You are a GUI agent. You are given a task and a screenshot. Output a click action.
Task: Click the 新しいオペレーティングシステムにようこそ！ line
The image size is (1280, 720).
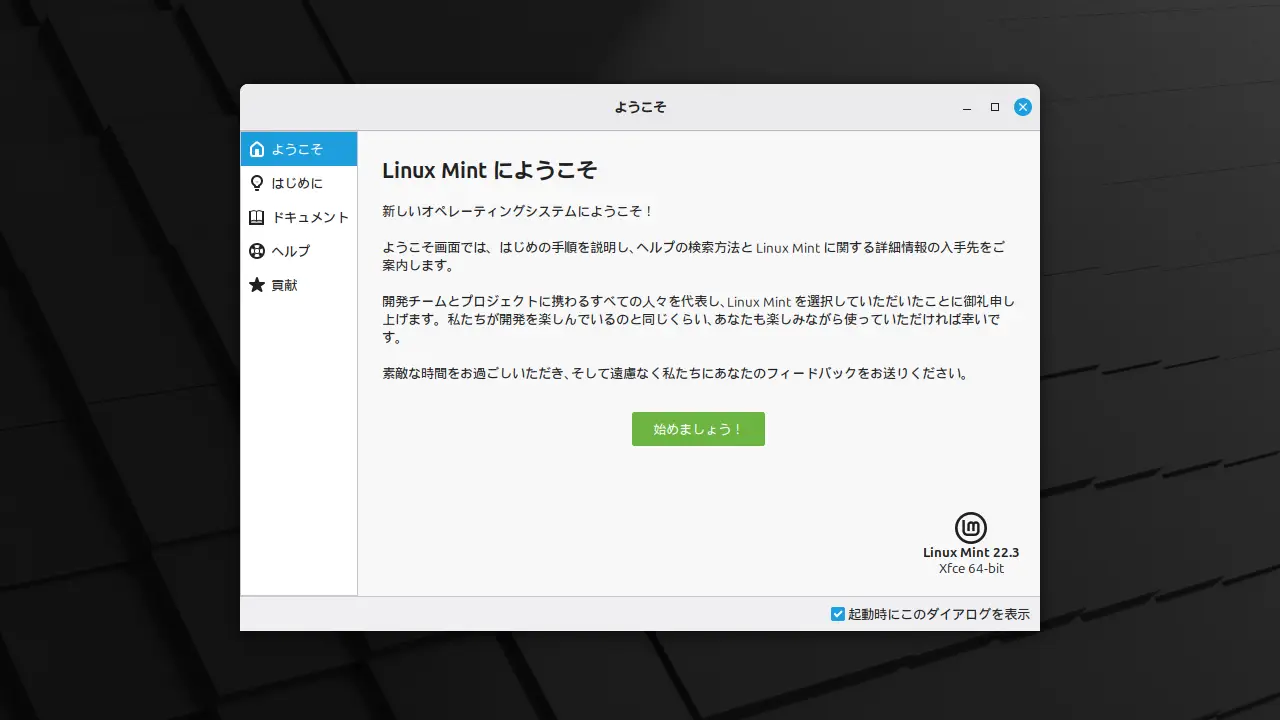(x=518, y=212)
